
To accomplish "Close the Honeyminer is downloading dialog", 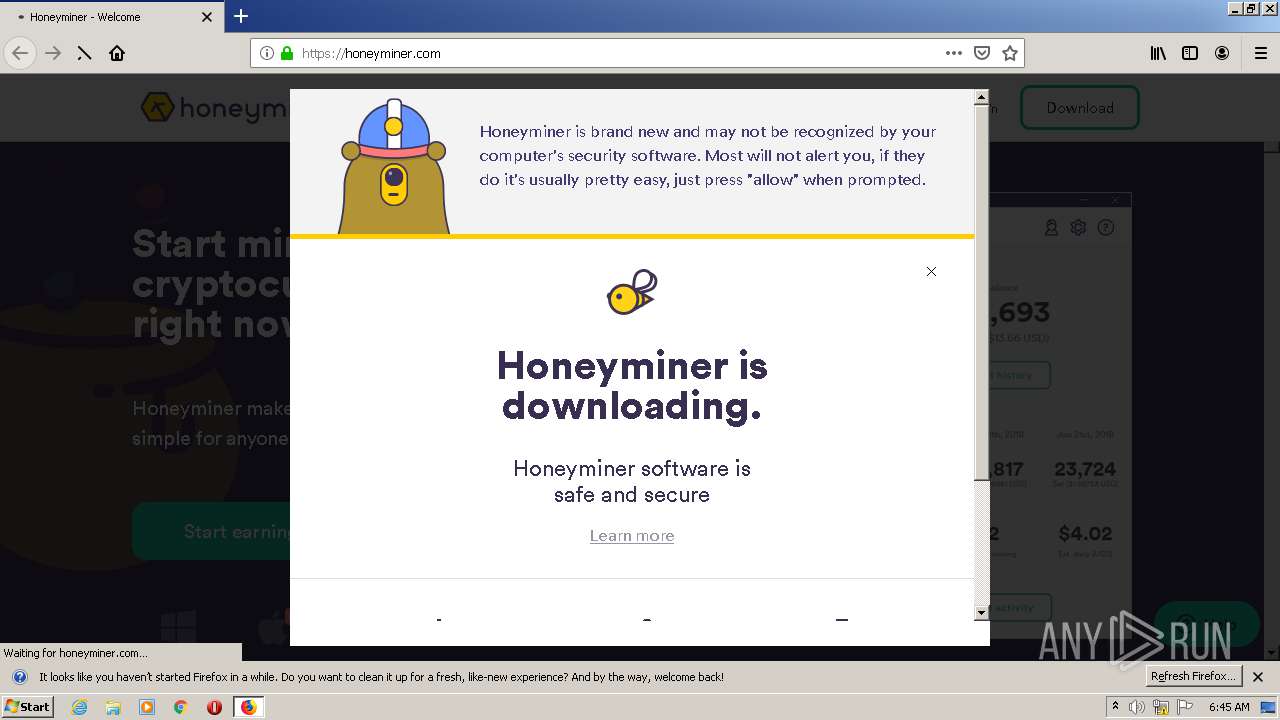I will click(931, 271).
